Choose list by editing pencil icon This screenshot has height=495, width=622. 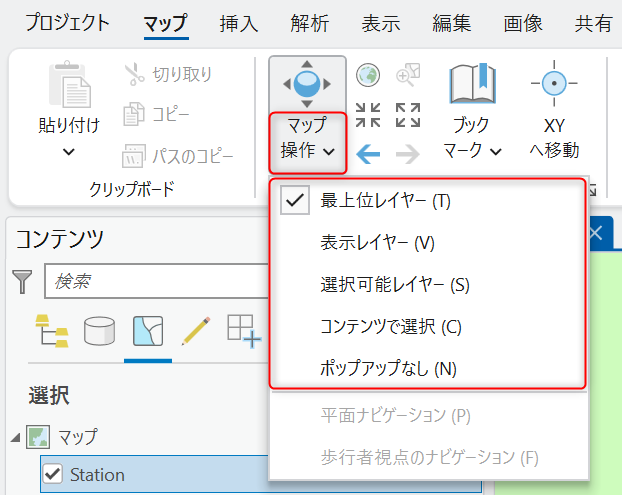196,331
